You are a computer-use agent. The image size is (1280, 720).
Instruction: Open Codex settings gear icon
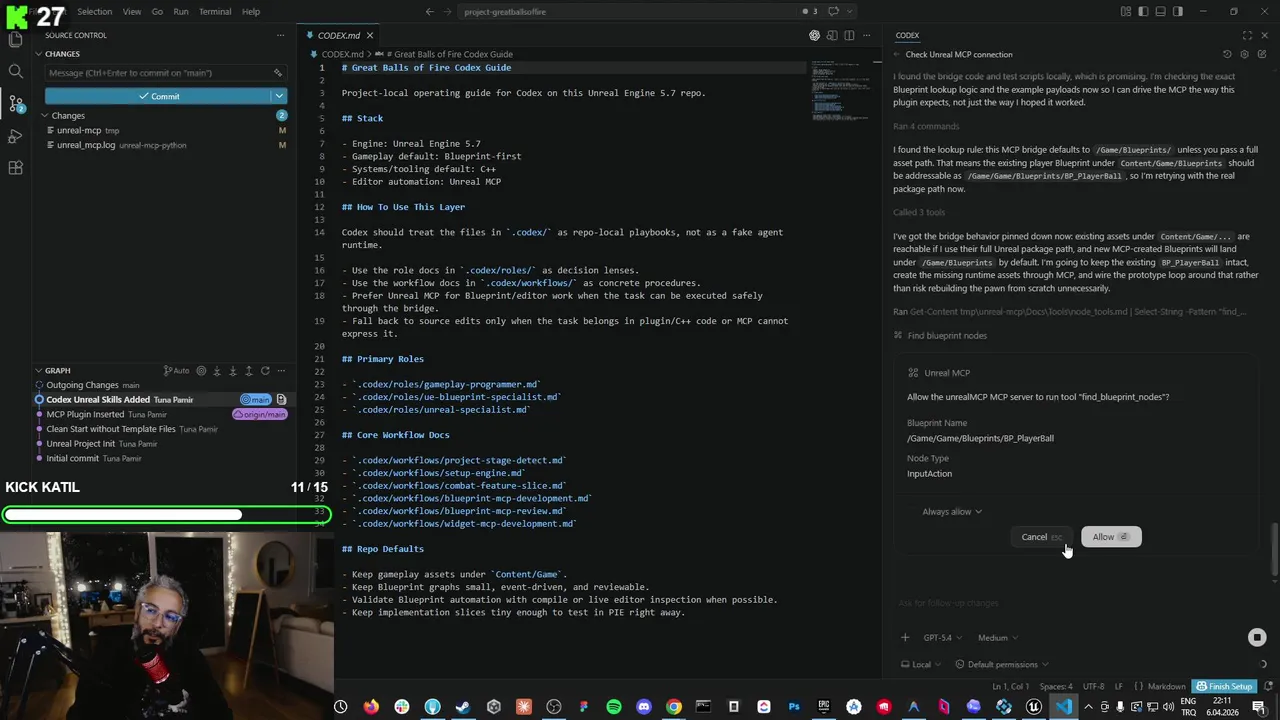[x=1244, y=54]
